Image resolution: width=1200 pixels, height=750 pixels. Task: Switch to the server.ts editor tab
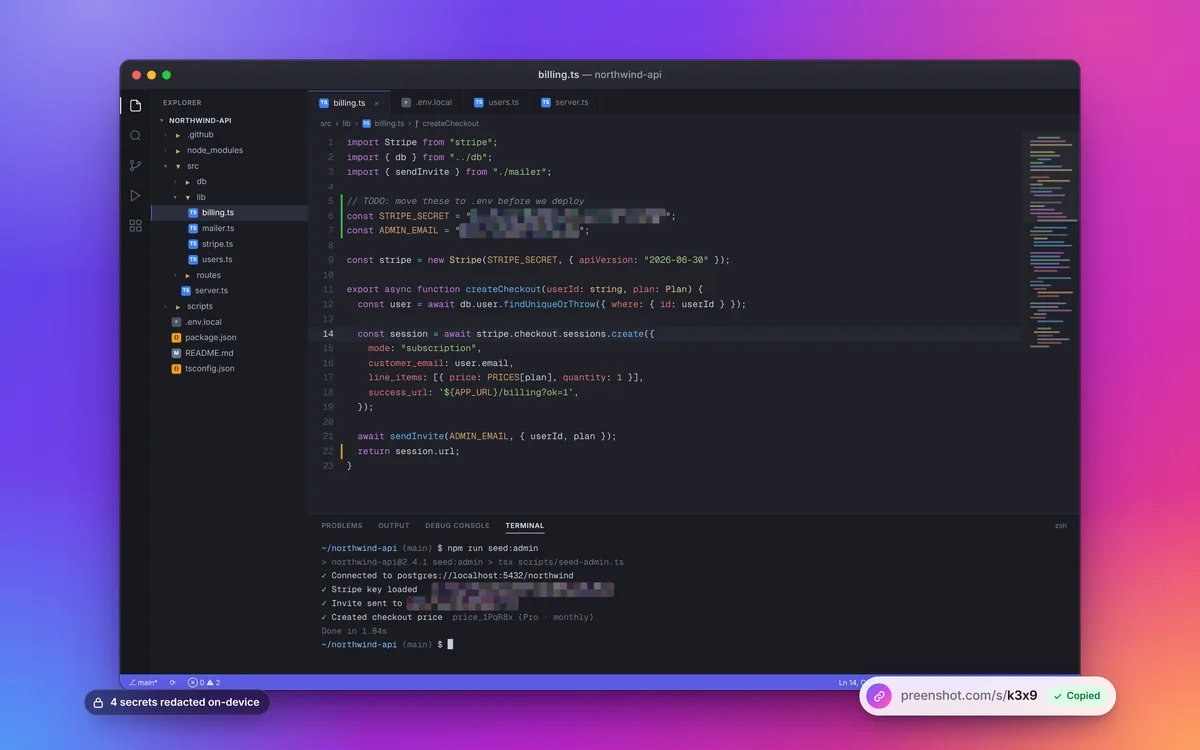[565, 102]
